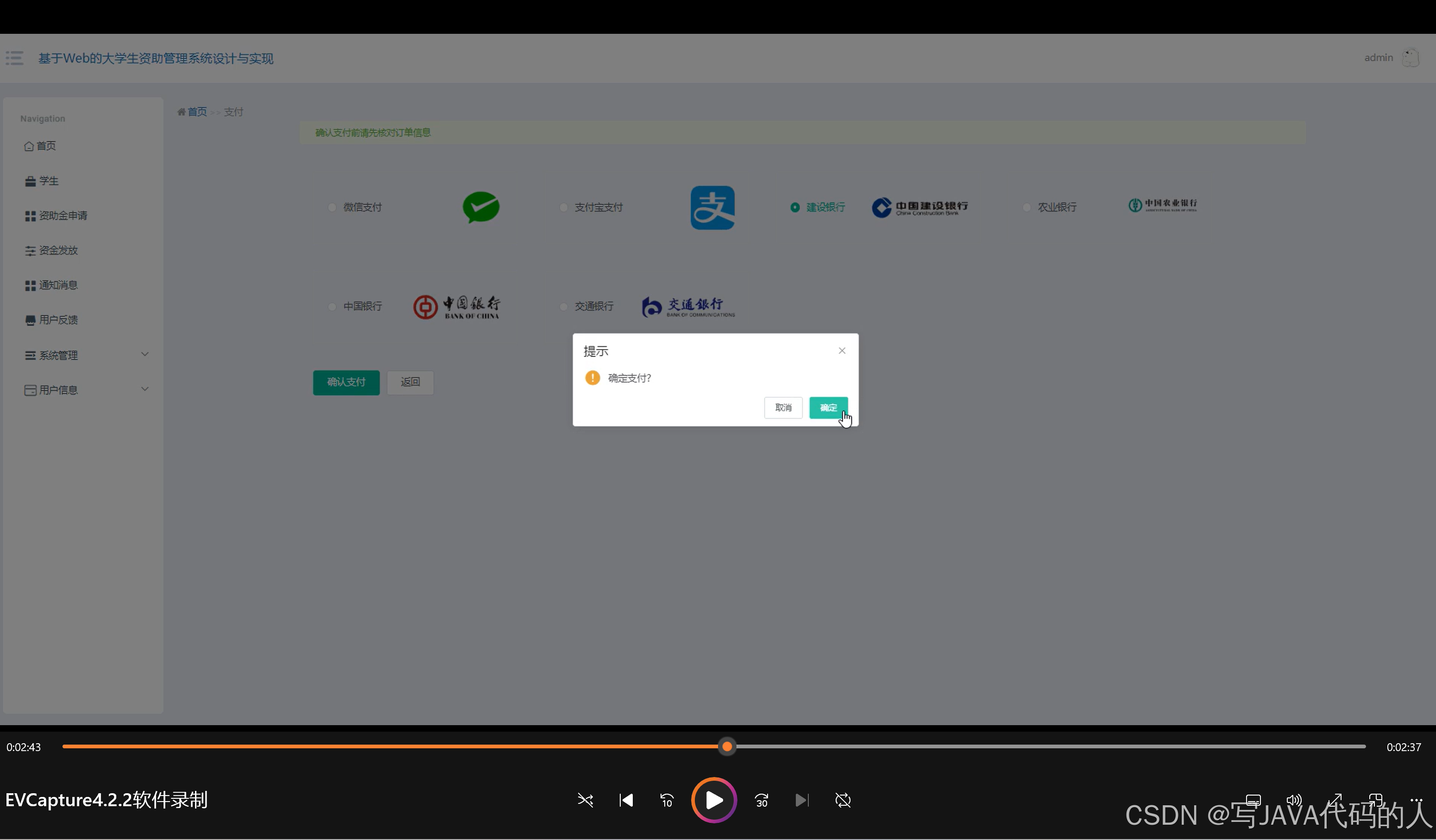Open the volume control

tap(1293, 800)
